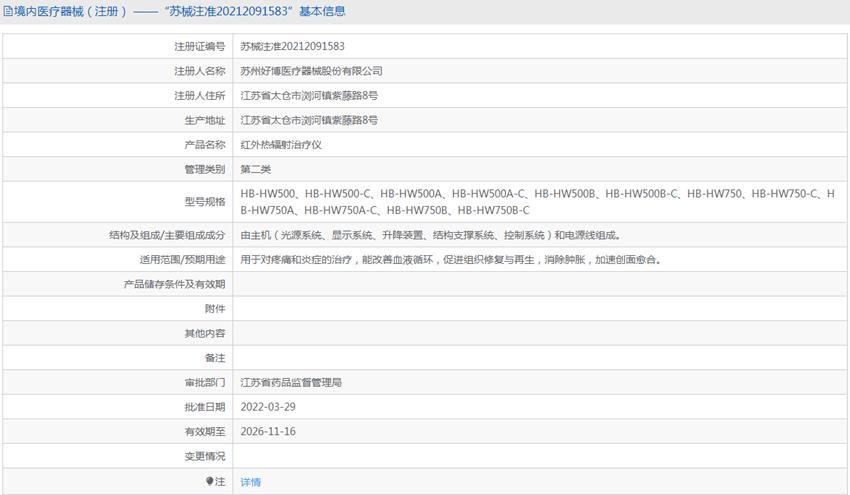Select registration number 苏械注准20212091583 in the table
850x495 pixels.
tap(293, 47)
